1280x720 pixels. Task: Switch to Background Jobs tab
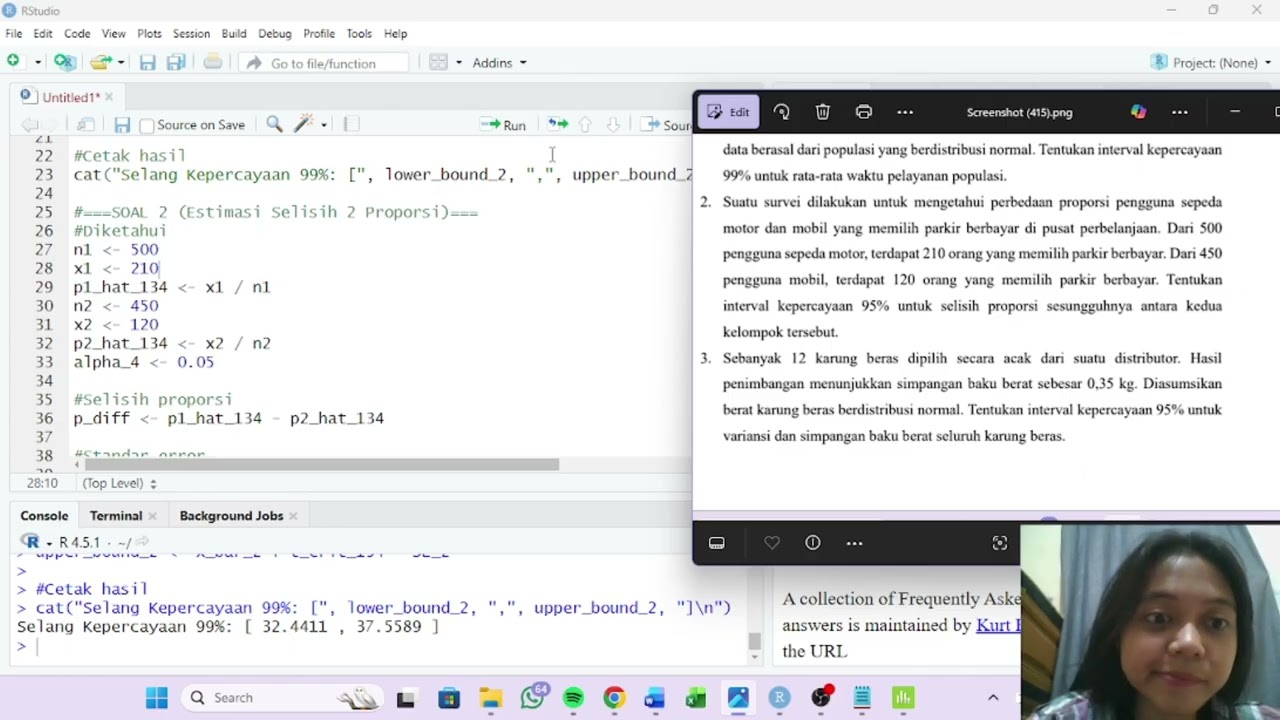tap(231, 516)
